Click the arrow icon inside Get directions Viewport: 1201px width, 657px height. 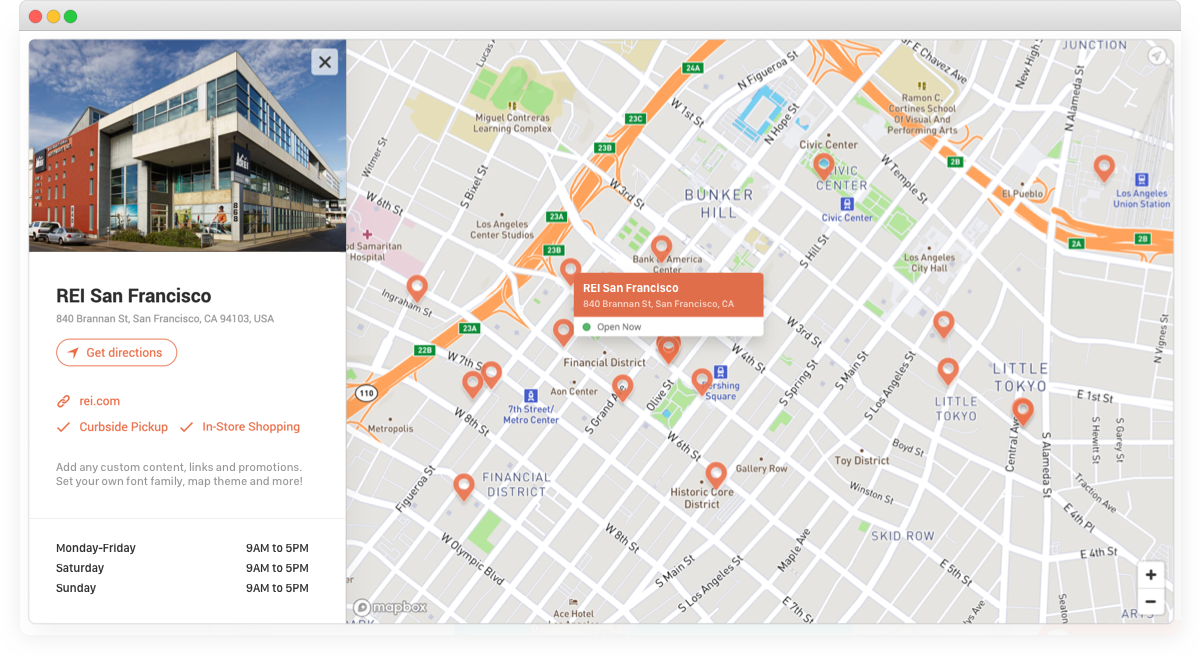click(x=73, y=353)
